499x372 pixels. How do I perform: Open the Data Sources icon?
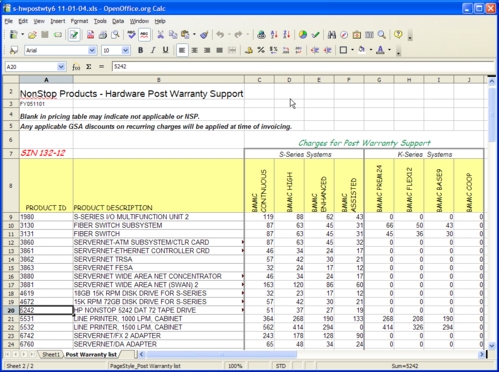(369, 35)
